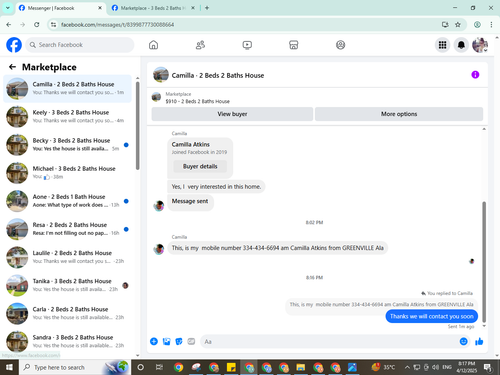Click the Buyer details button
This screenshot has width=500, height=375.
[200, 166]
